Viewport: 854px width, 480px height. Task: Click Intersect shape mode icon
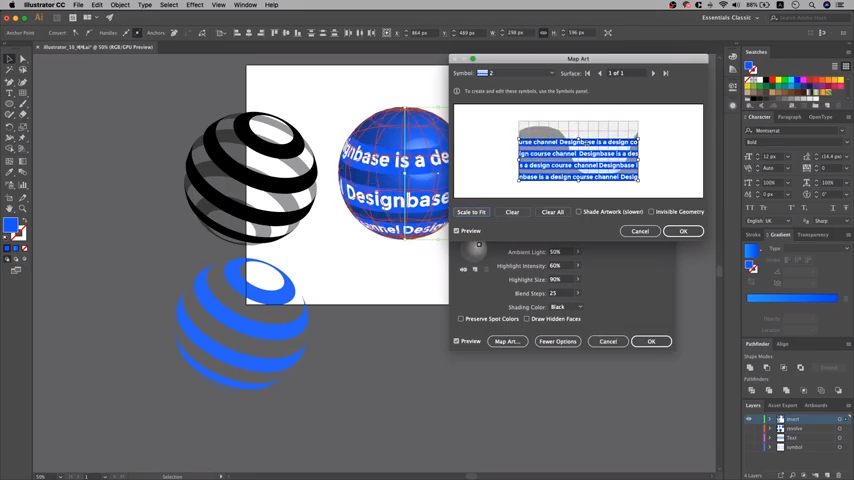tap(784, 368)
